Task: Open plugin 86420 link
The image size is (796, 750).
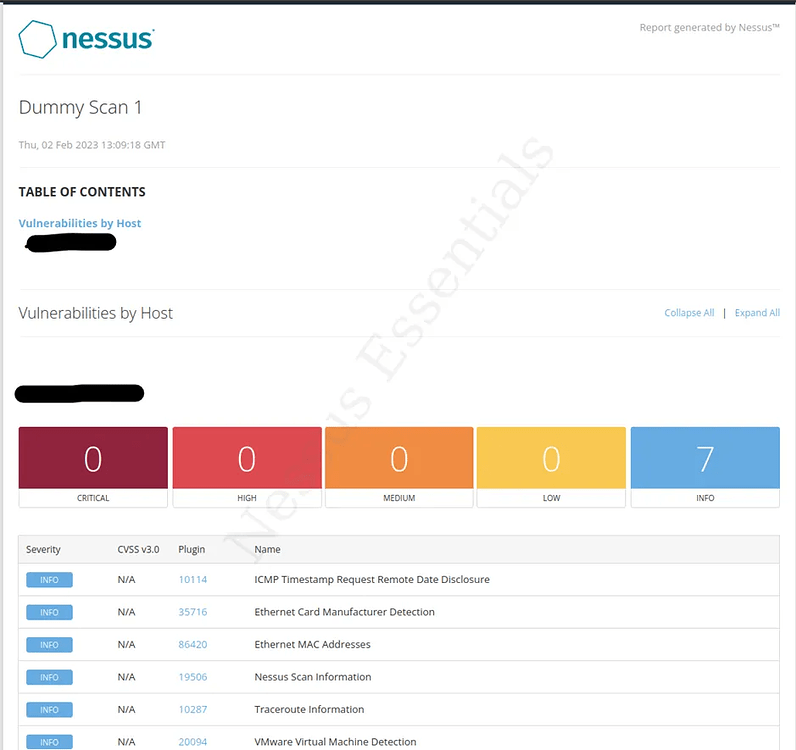Action: pos(193,645)
